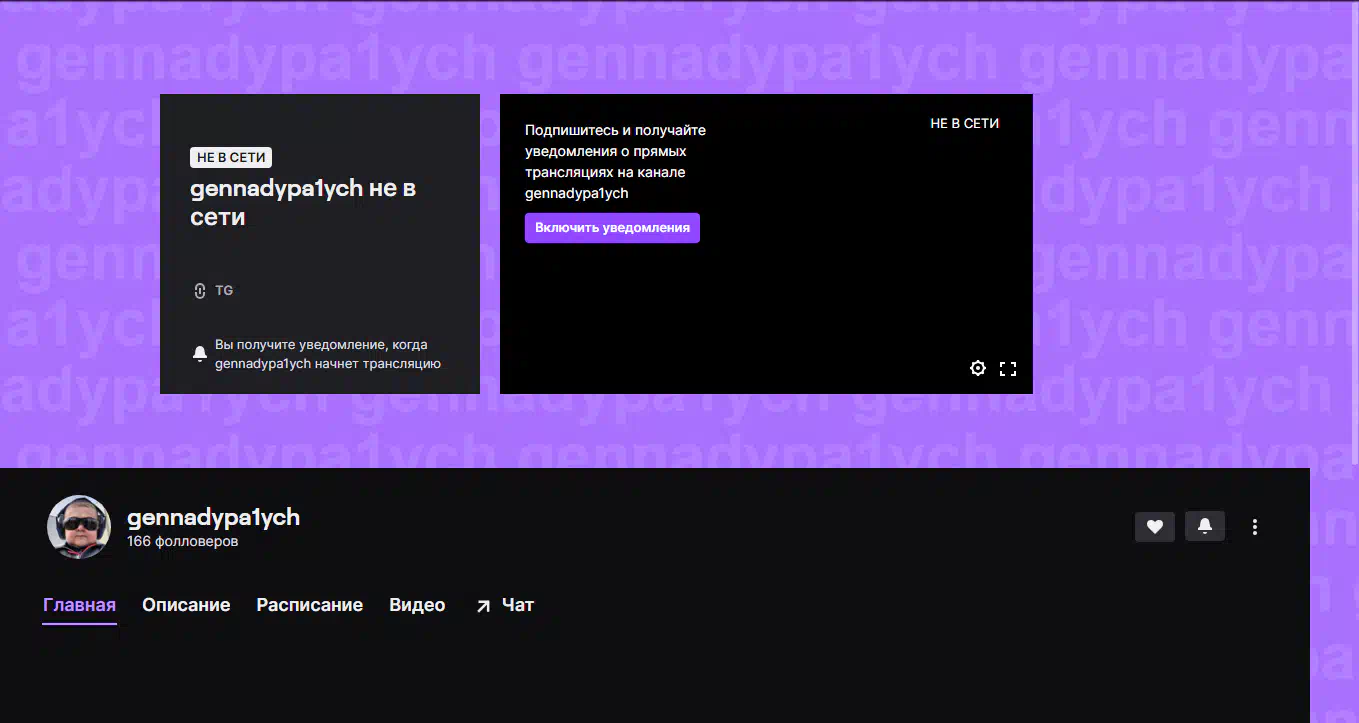Click НЕ В СЕТИ badge in left card
The image size is (1359, 723).
click(231, 157)
